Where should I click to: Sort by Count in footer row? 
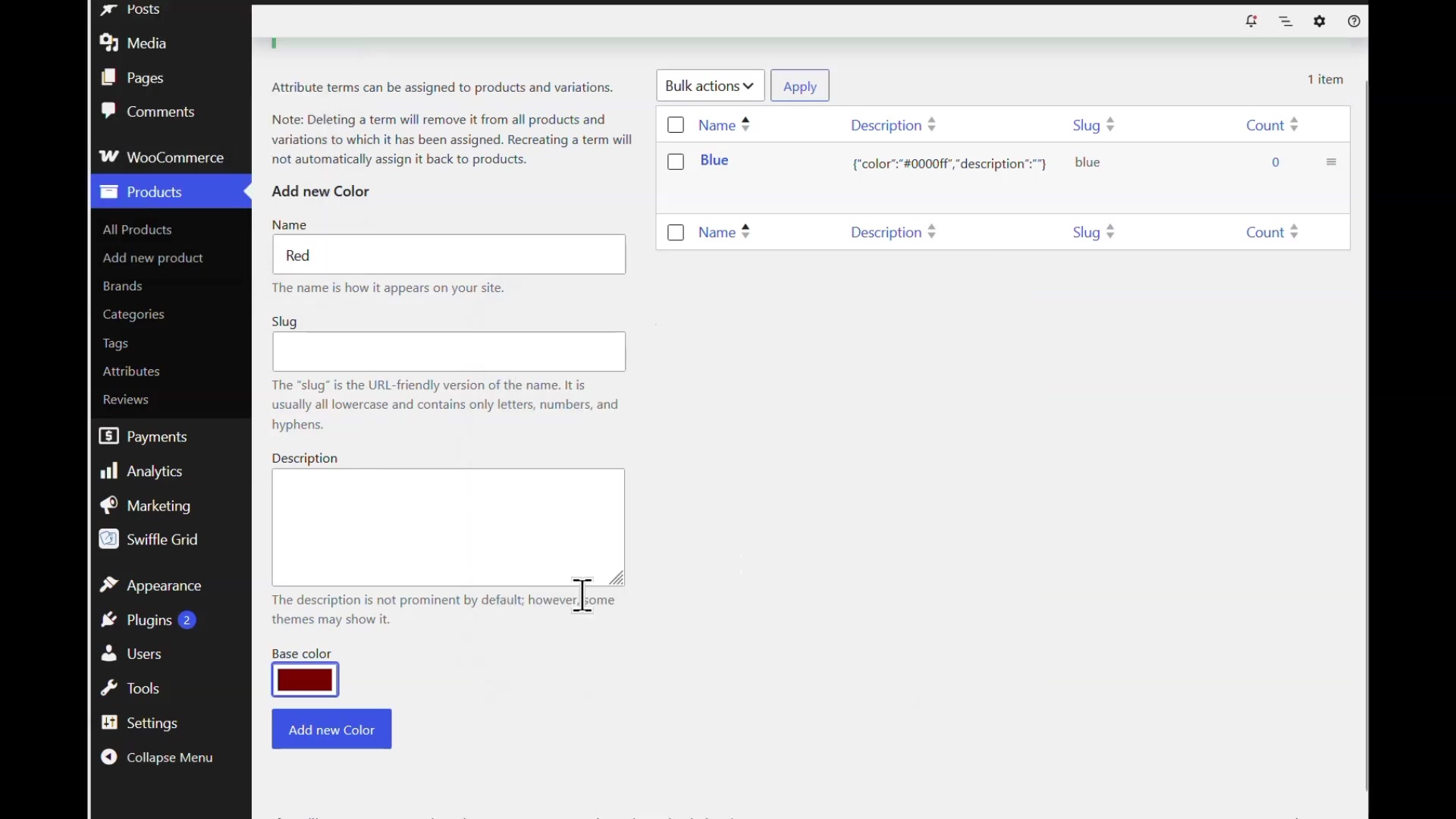click(1272, 233)
